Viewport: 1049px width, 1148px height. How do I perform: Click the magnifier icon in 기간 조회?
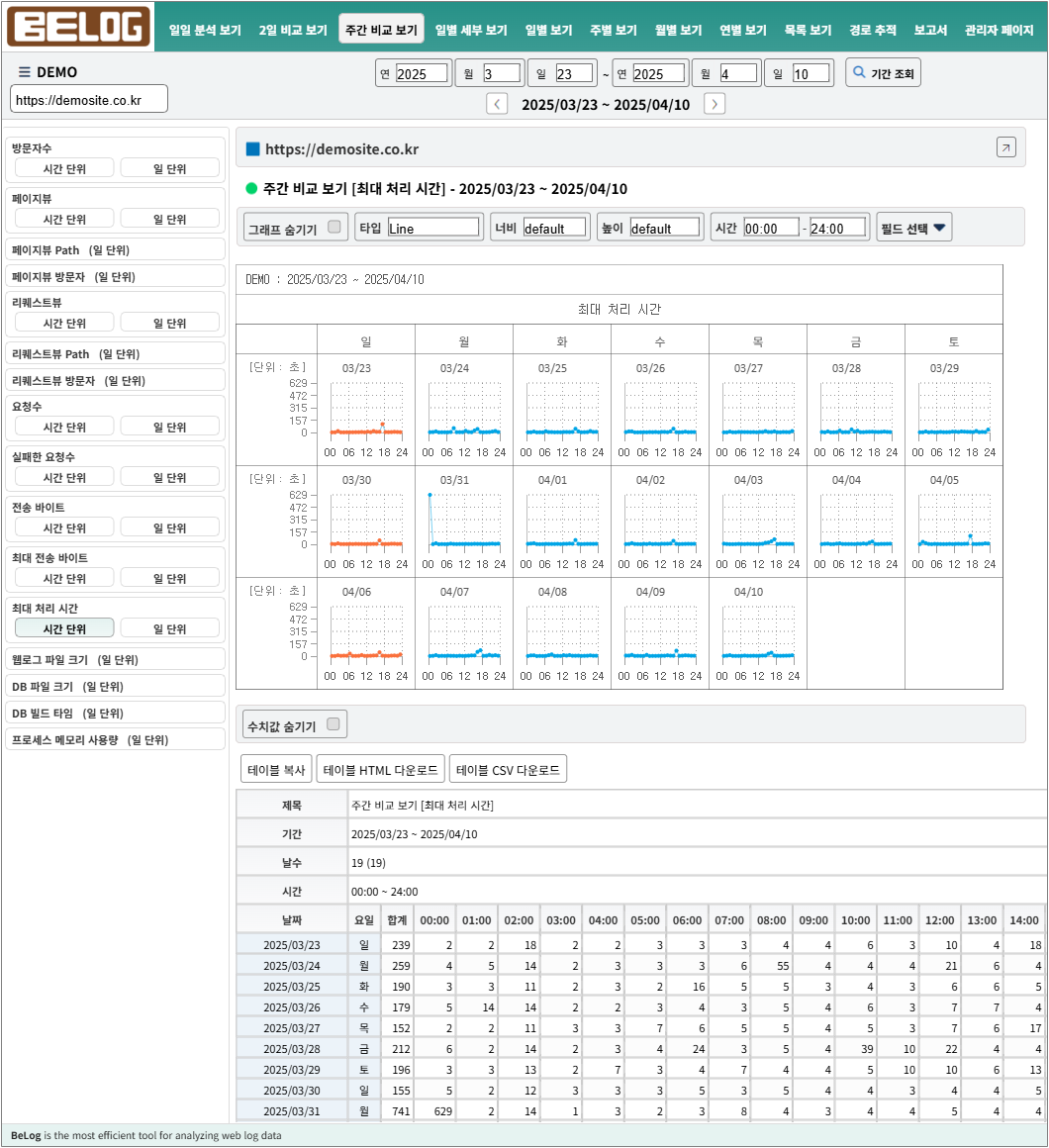pyautogui.click(x=859, y=72)
